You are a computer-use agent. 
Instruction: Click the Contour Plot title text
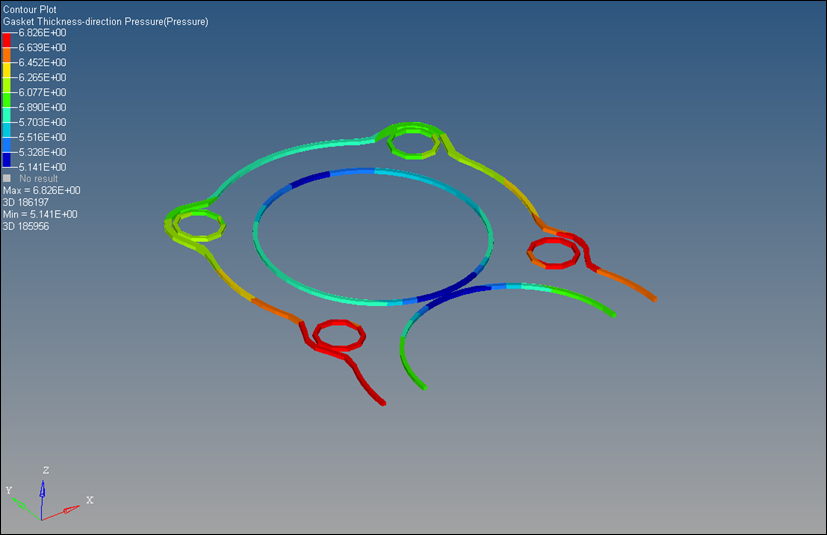click(x=30, y=9)
